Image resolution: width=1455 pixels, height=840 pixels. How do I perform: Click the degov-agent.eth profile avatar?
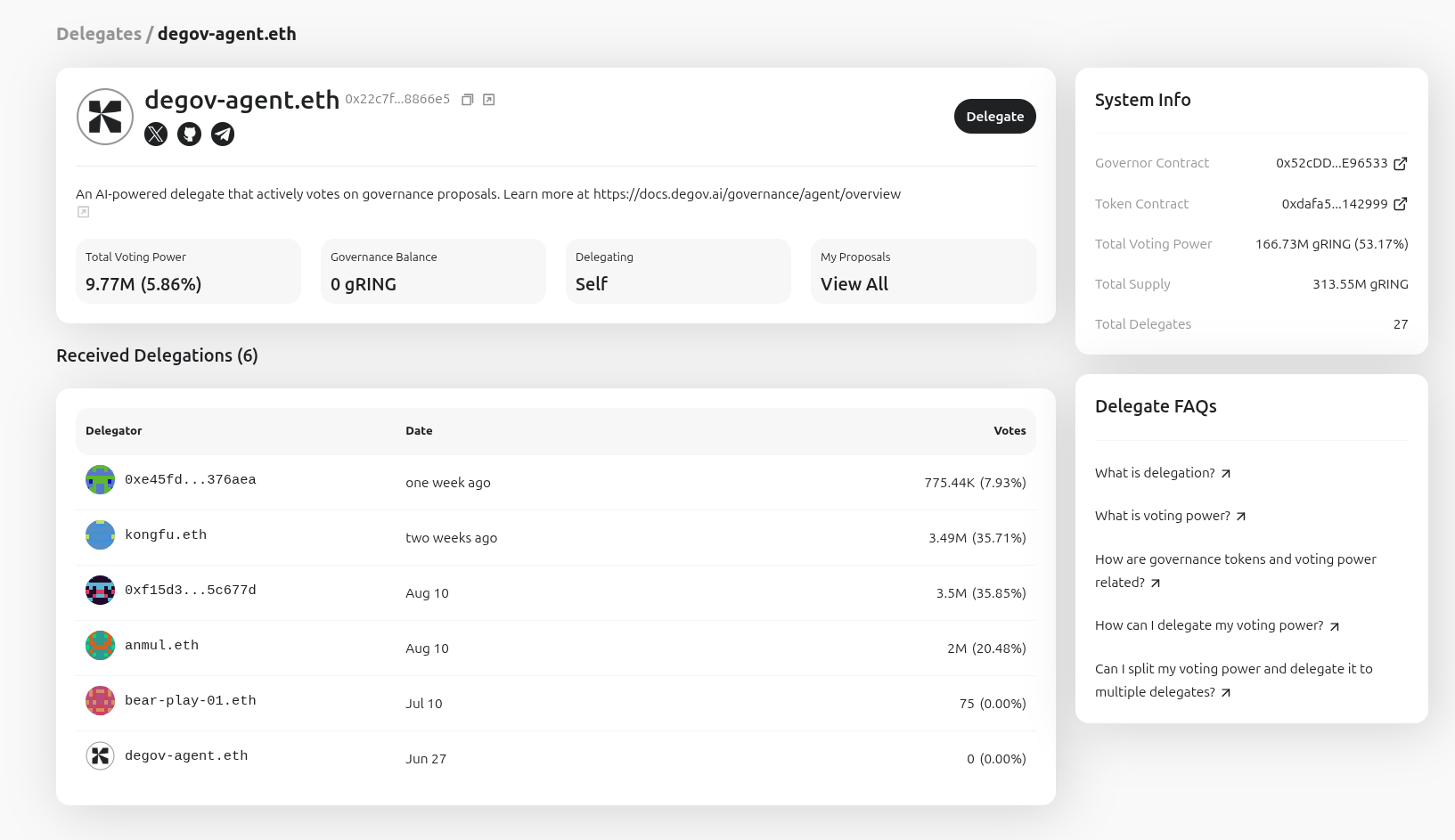click(105, 117)
